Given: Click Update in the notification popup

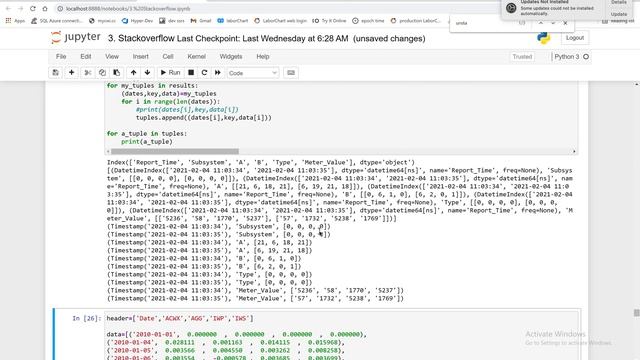Looking at the screenshot, I should [x=619, y=14].
